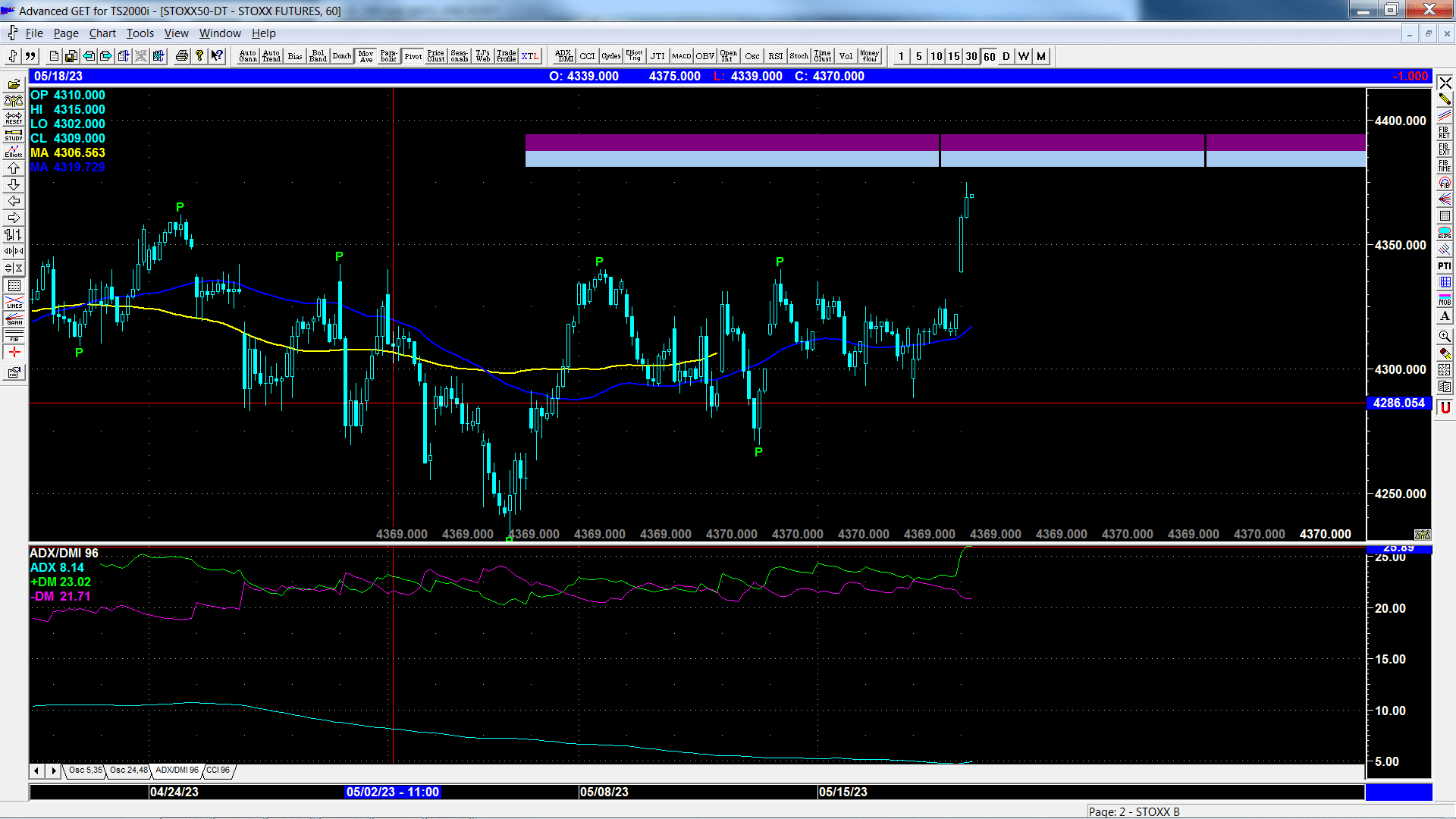1456x819 pixels.
Task: Click the 05/02/23 - 11:00 date marker
Action: click(x=393, y=792)
